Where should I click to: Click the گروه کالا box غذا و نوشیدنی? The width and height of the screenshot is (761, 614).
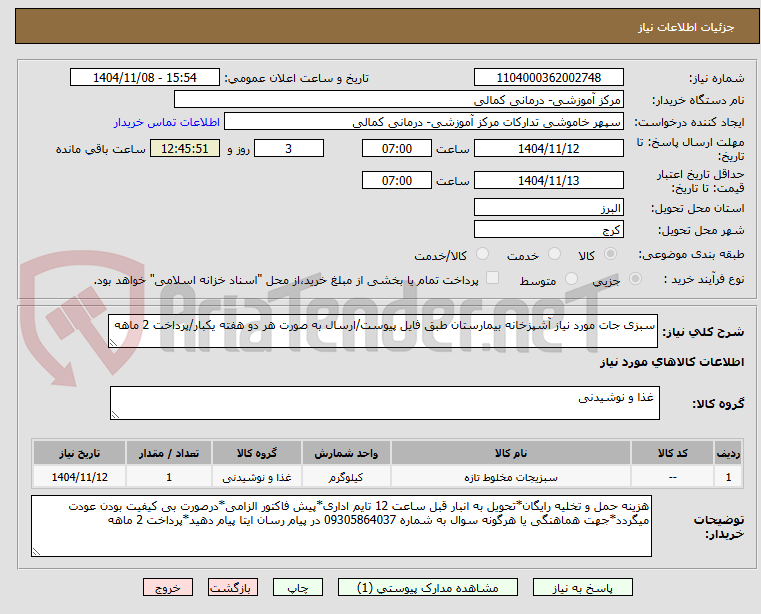point(385,403)
